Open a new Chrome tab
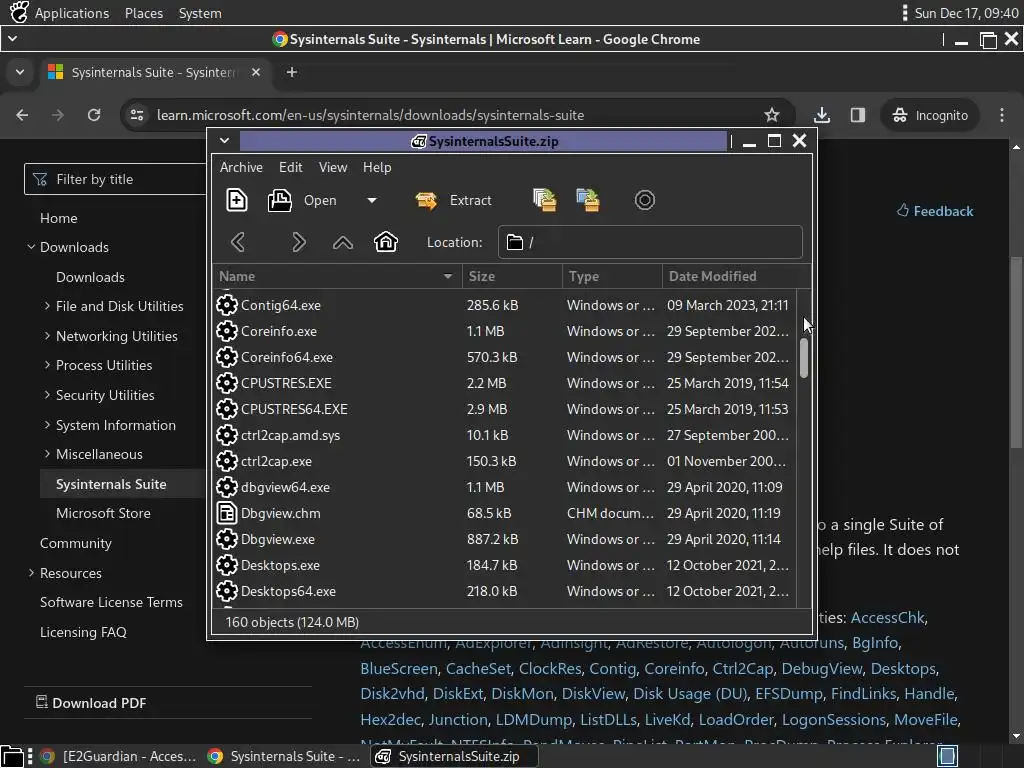The height and width of the screenshot is (768, 1024). pos(292,72)
